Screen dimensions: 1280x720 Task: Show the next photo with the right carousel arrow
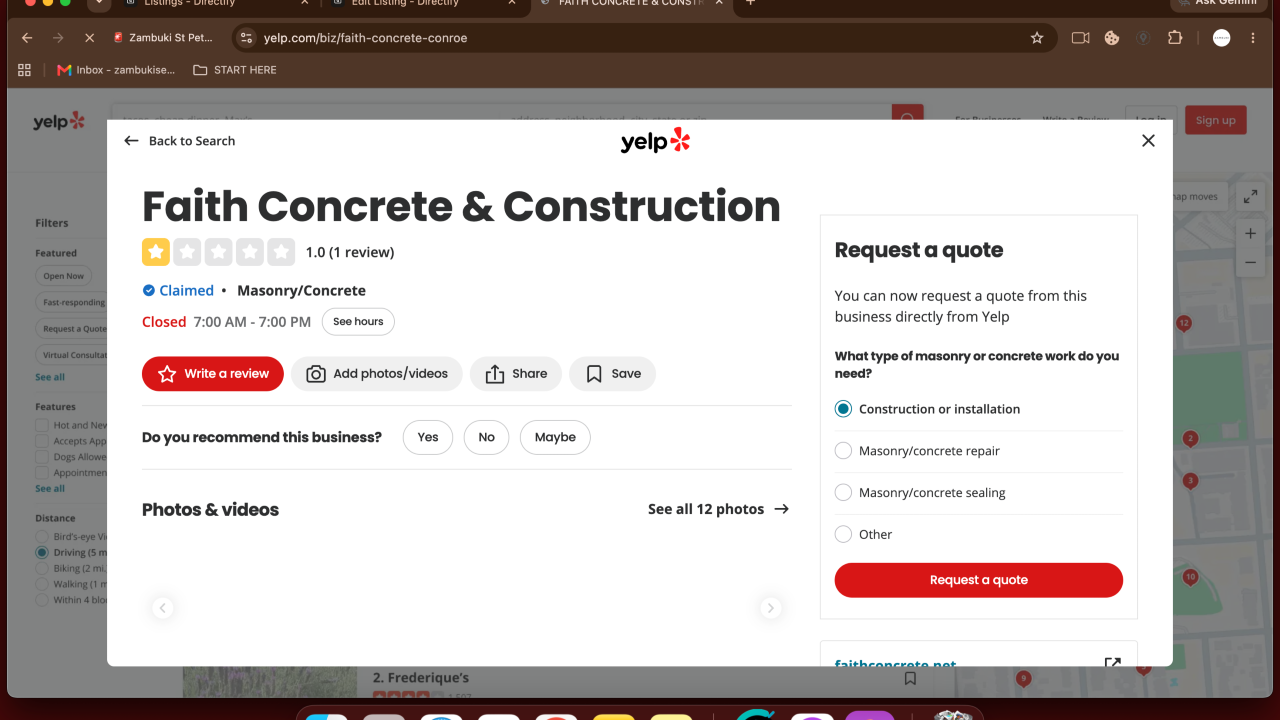coord(770,607)
